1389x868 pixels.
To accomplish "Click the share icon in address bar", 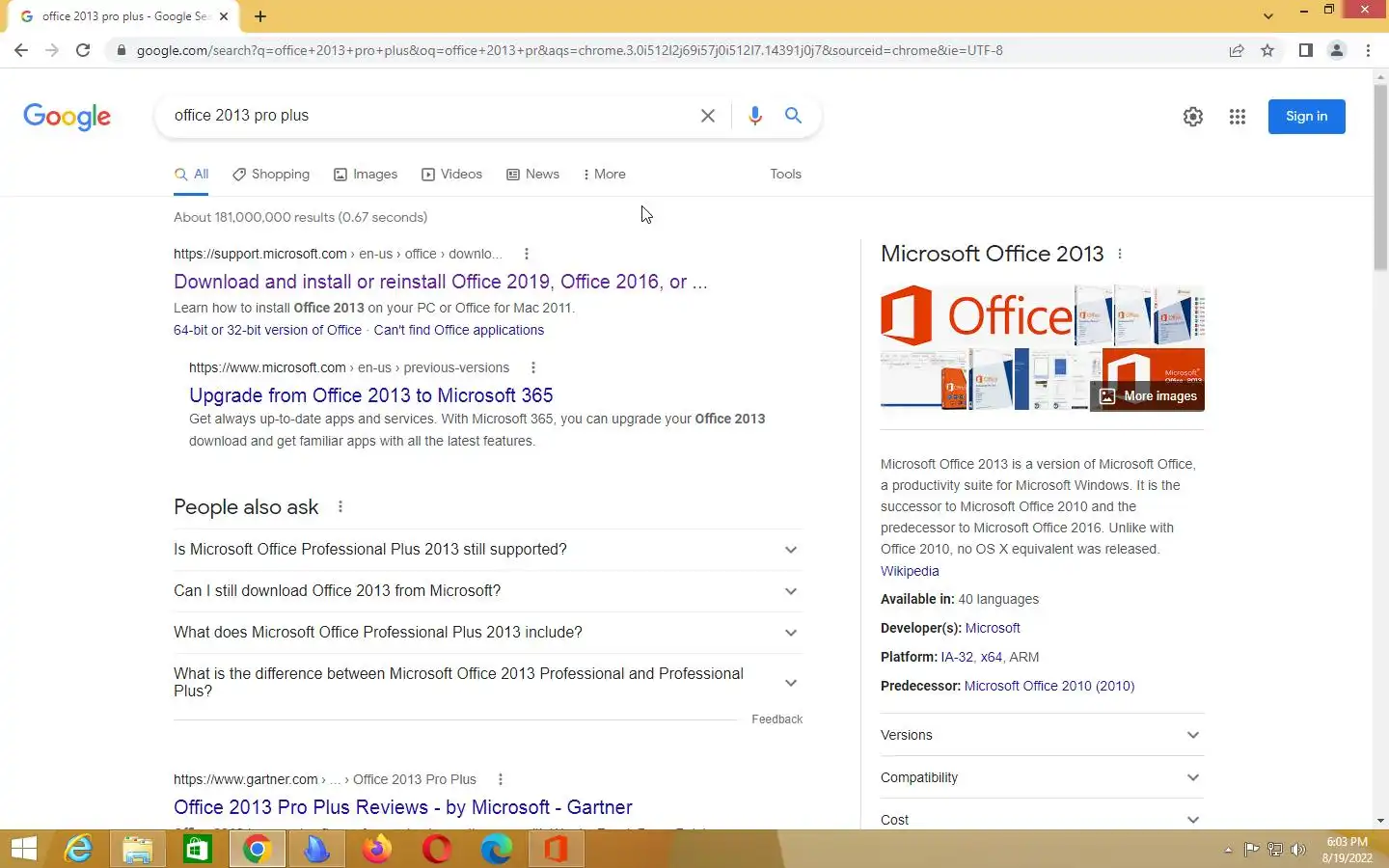I will [x=1237, y=50].
